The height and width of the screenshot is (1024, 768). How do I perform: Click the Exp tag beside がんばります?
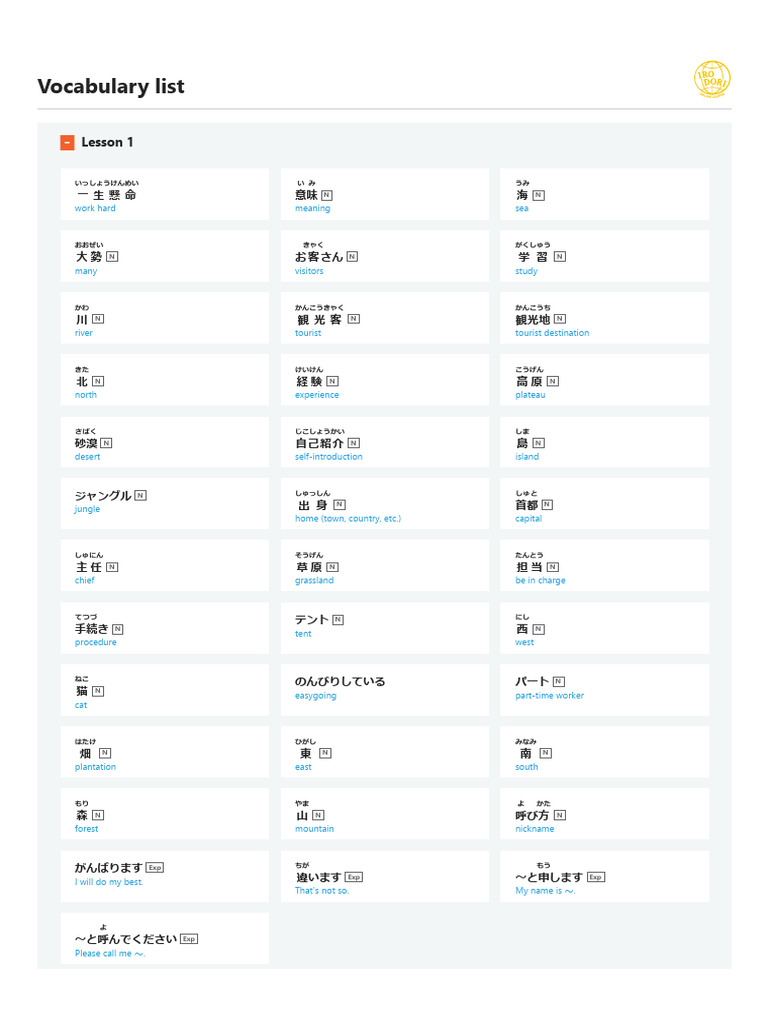[154, 868]
